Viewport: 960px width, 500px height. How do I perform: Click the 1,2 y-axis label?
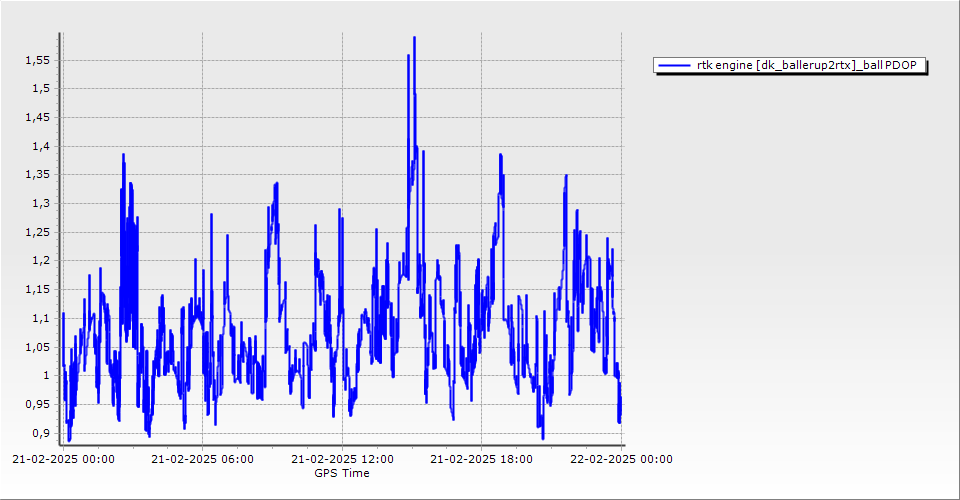(x=41, y=260)
